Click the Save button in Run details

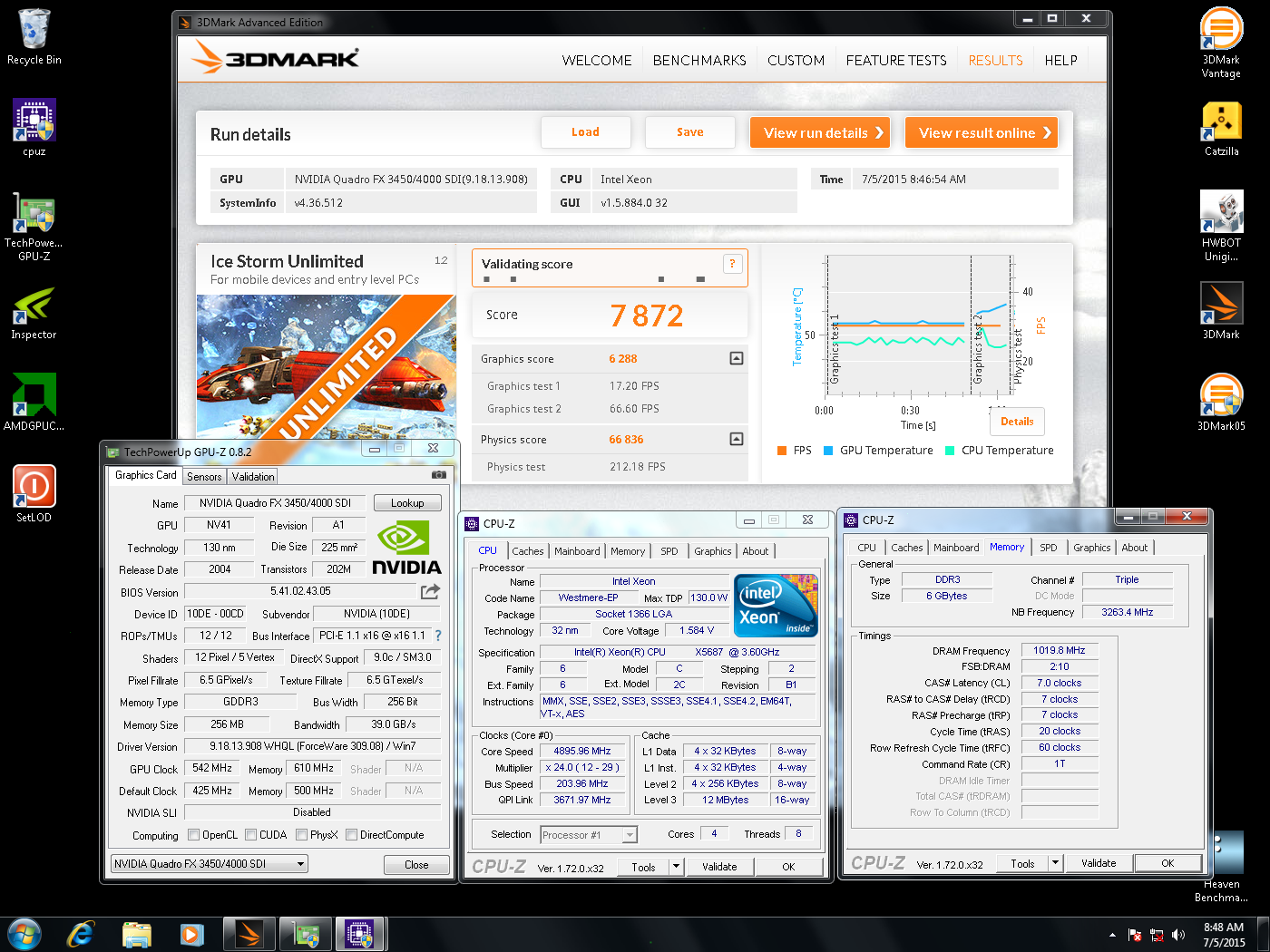(689, 132)
